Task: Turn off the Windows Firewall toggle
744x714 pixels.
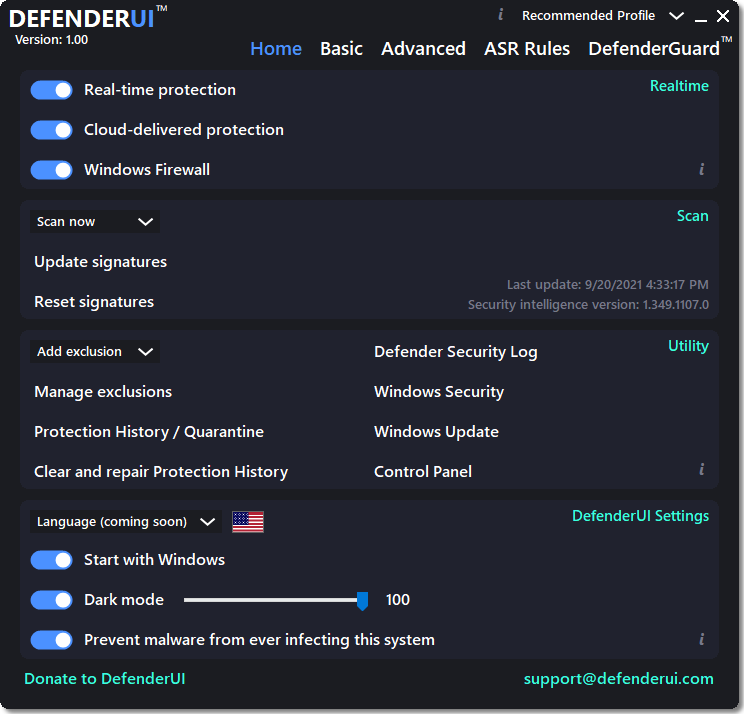Action: pyautogui.click(x=51, y=170)
